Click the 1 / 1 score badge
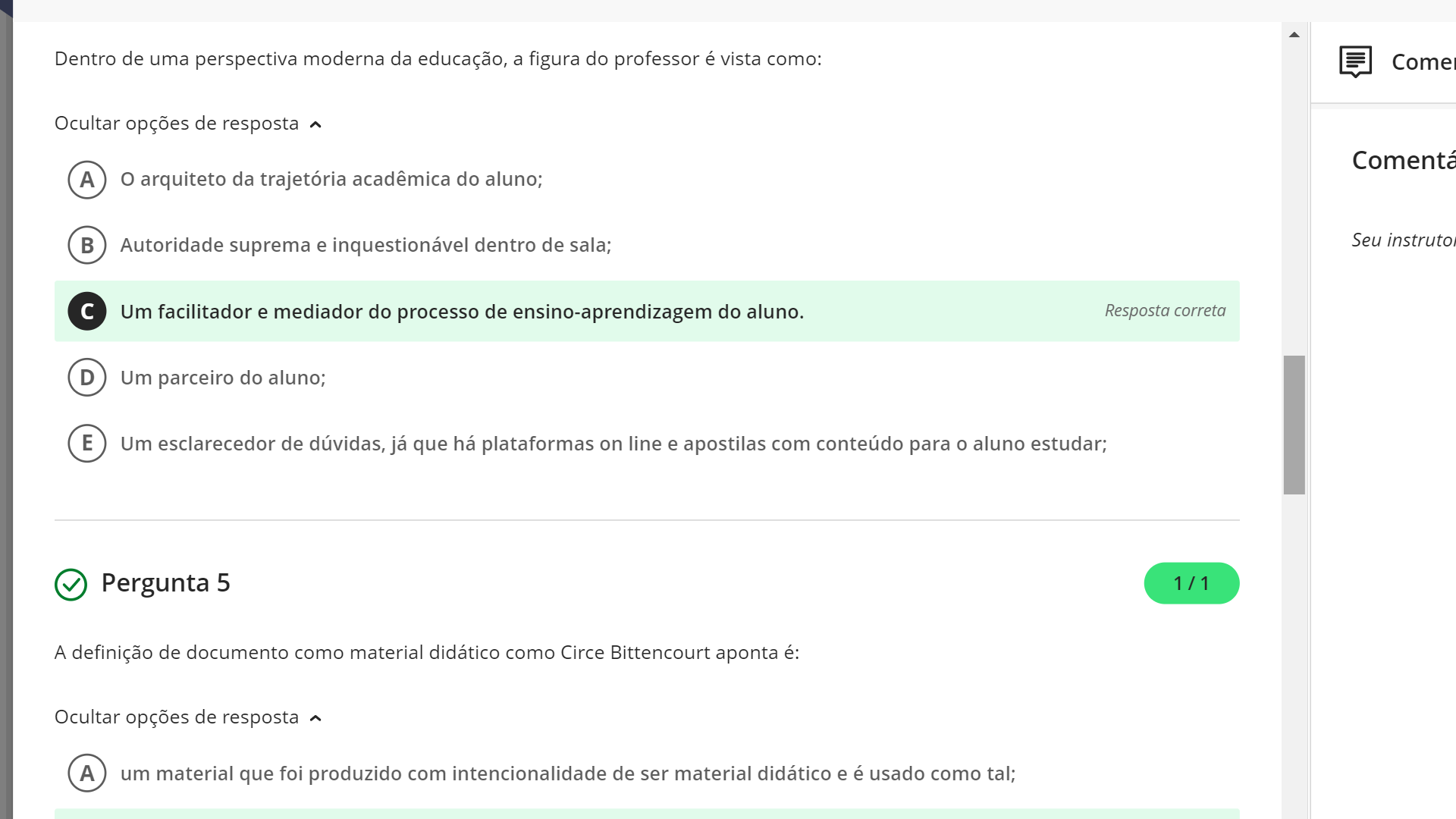The image size is (1456, 819). 1191,583
